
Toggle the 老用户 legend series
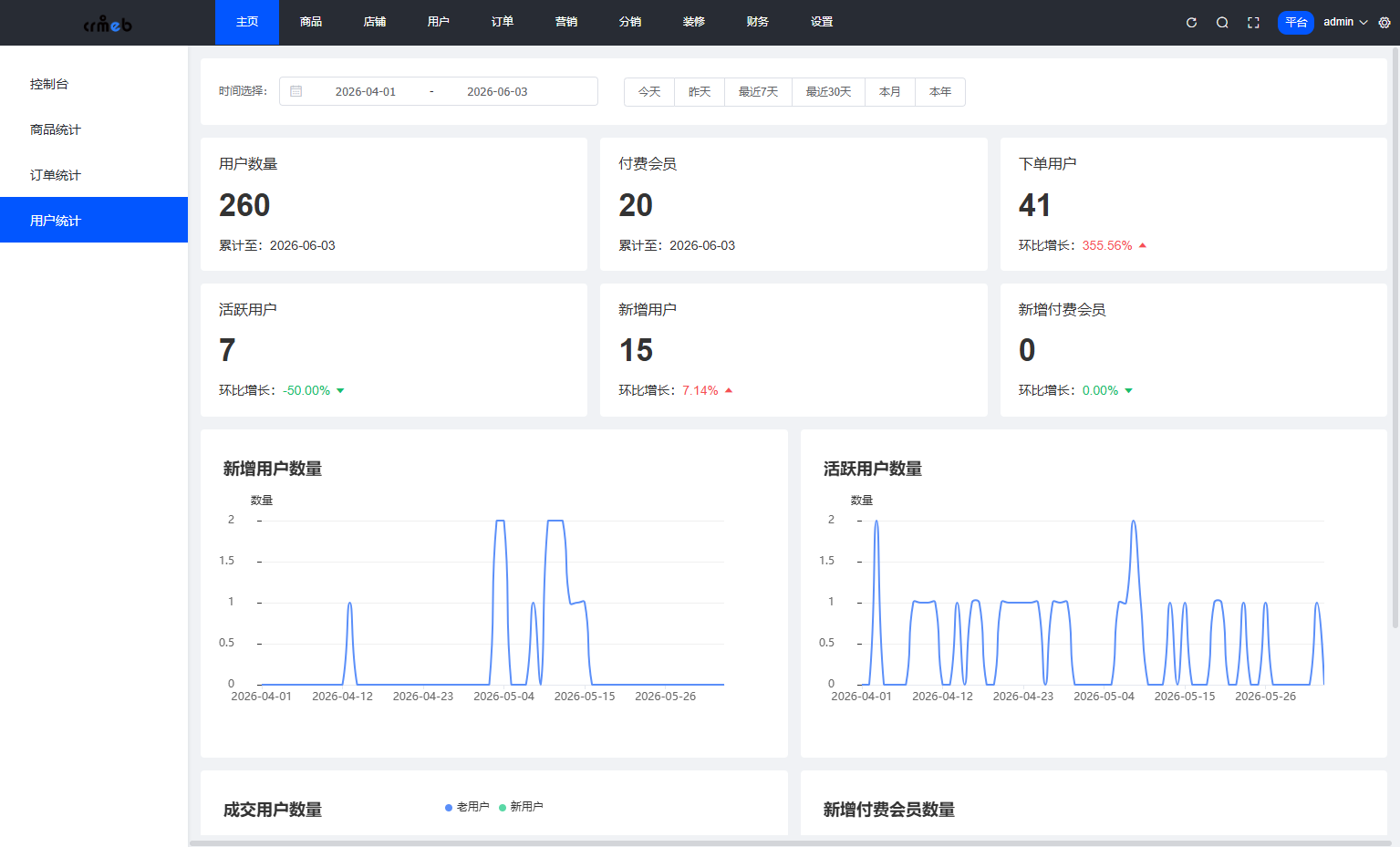tap(467, 807)
